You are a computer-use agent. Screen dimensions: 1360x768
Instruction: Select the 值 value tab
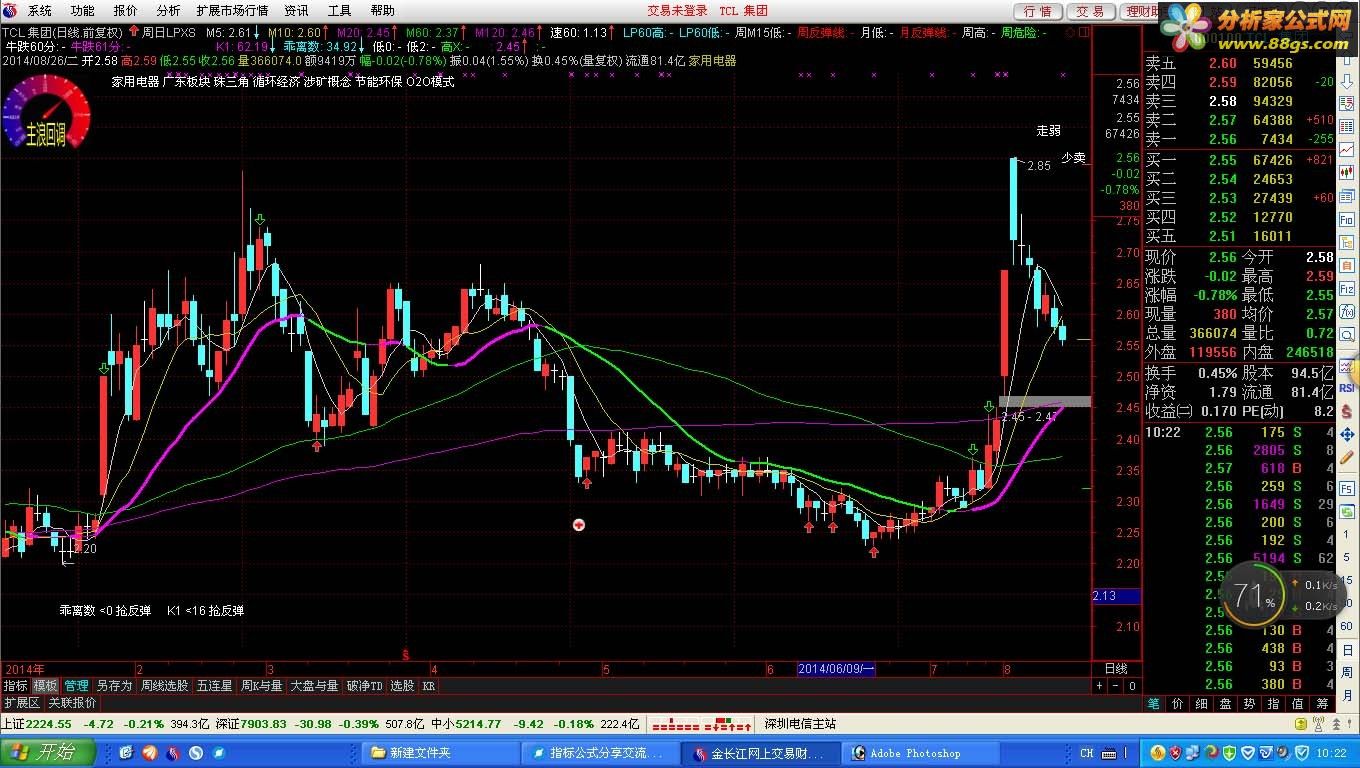[1298, 704]
